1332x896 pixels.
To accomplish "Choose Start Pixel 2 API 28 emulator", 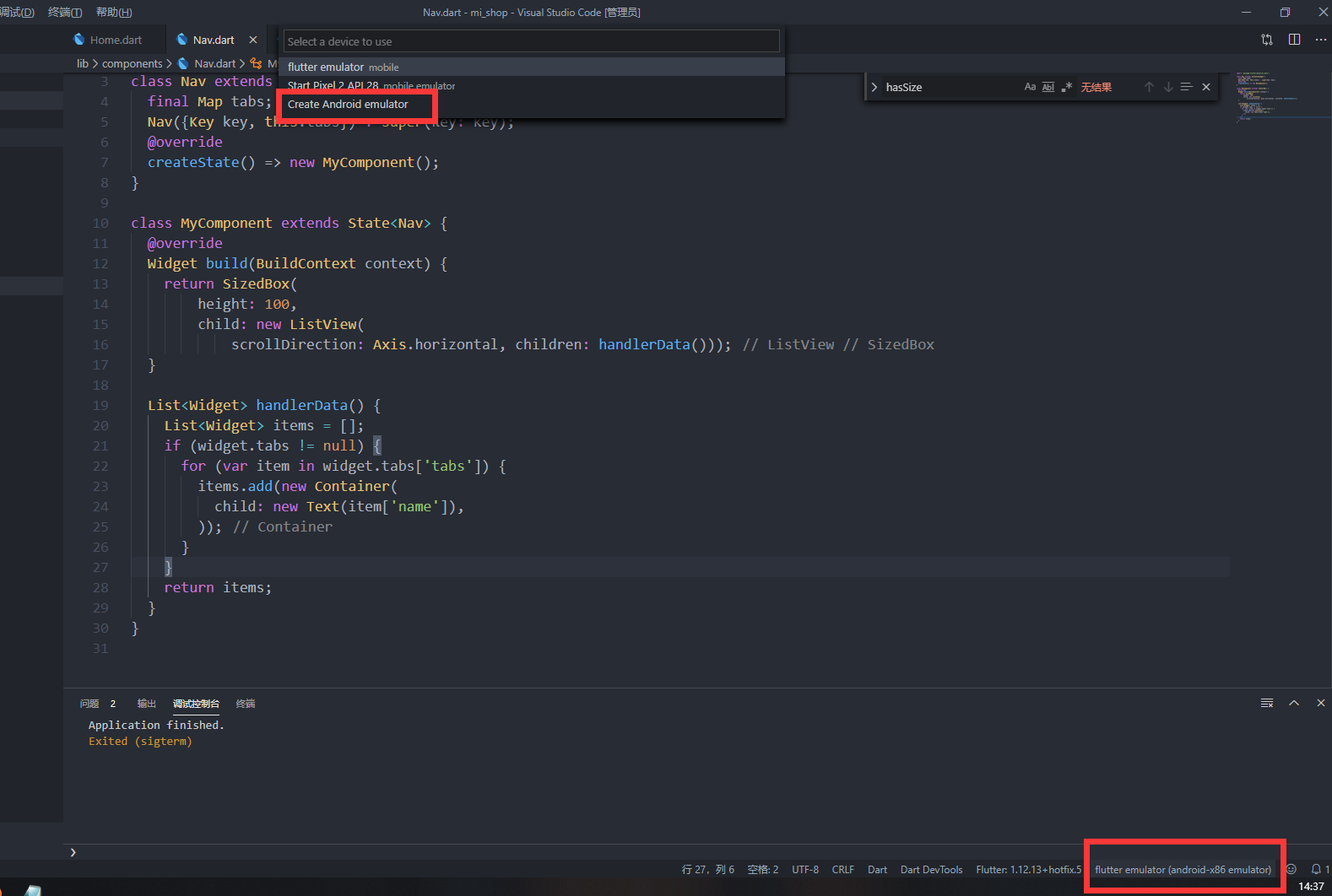I will pos(532,85).
